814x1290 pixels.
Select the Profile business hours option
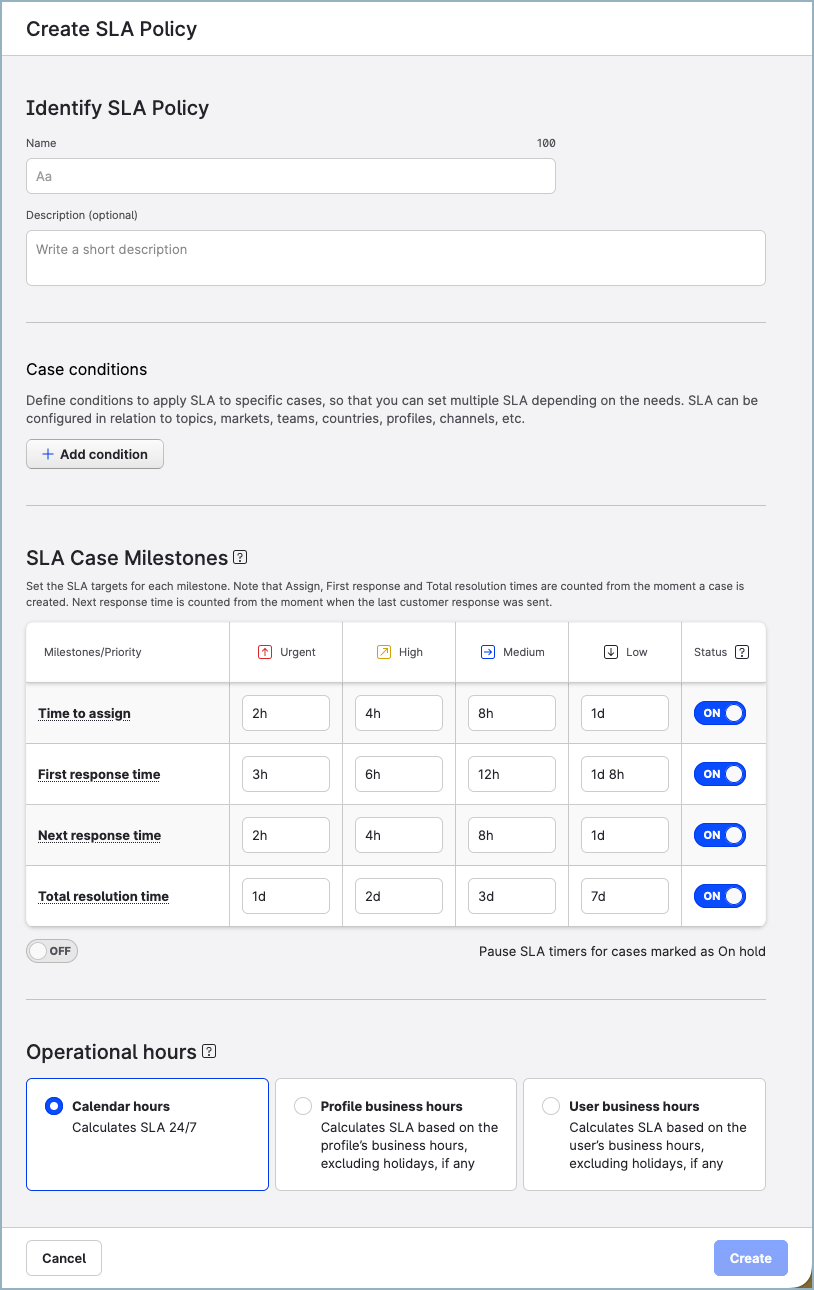coord(302,1106)
